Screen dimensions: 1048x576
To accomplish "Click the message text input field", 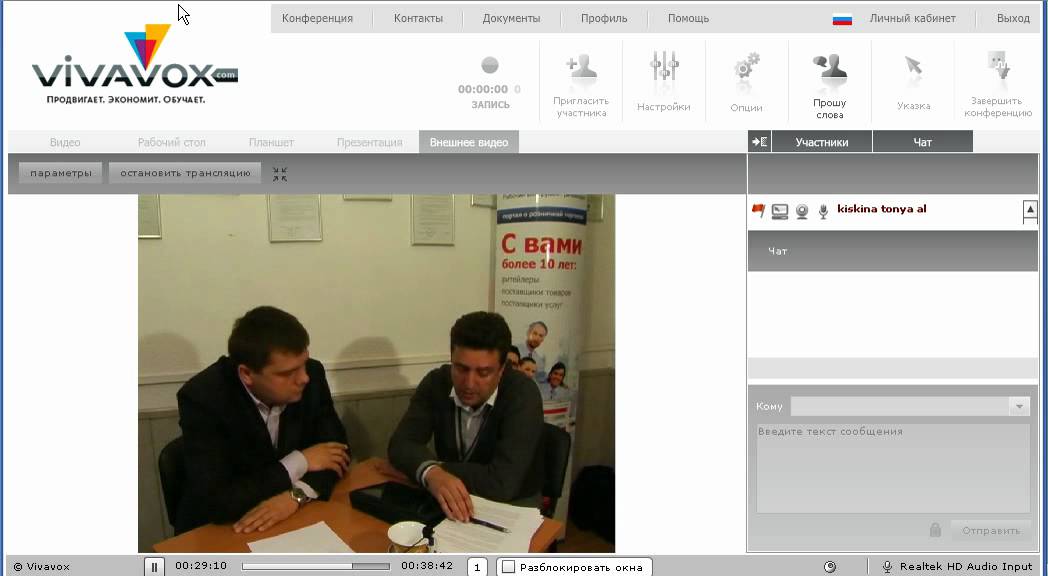I will (x=893, y=468).
